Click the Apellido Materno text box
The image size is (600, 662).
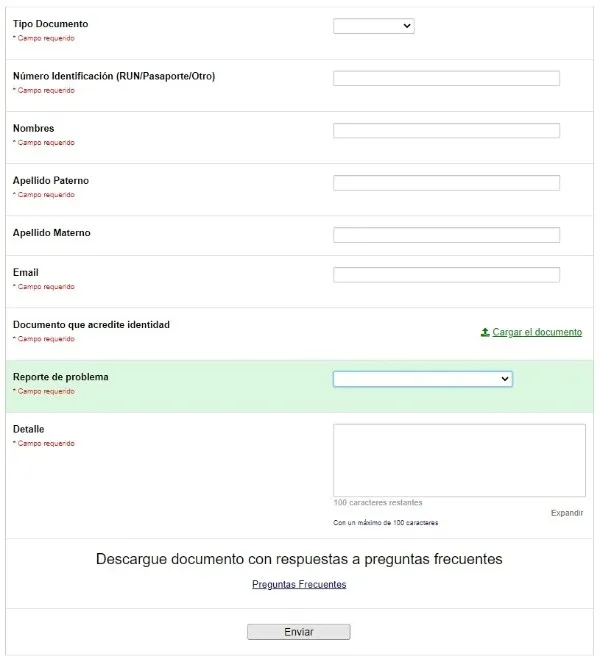pyautogui.click(x=446, y=235)
